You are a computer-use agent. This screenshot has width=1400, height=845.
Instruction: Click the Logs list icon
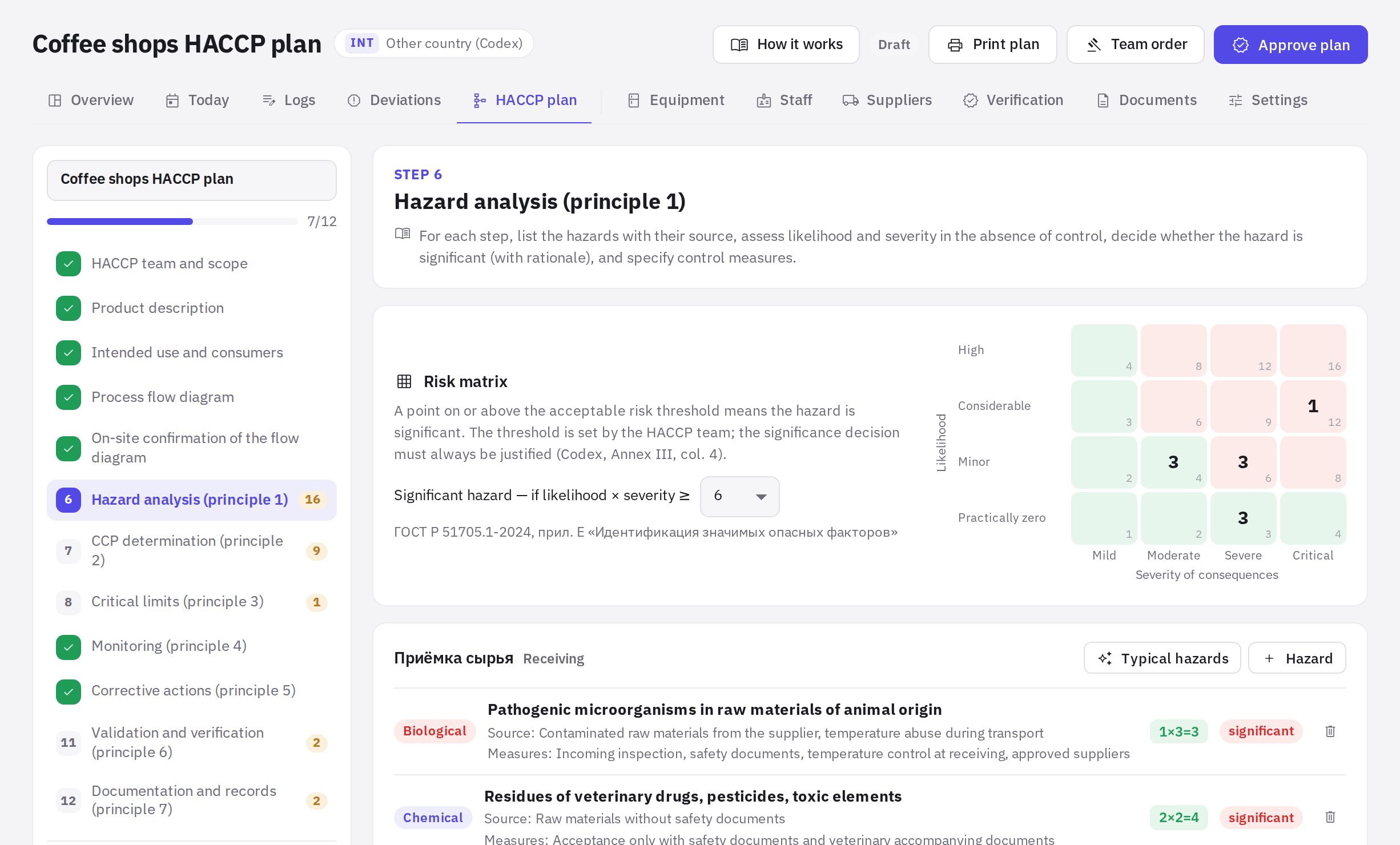(x=268, y=100)
